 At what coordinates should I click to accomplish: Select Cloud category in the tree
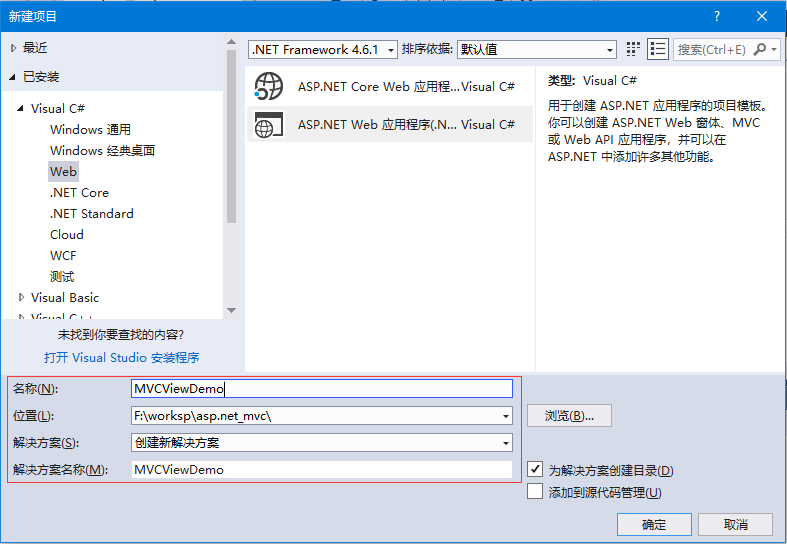pyautogui.click(x=67, y=234)
